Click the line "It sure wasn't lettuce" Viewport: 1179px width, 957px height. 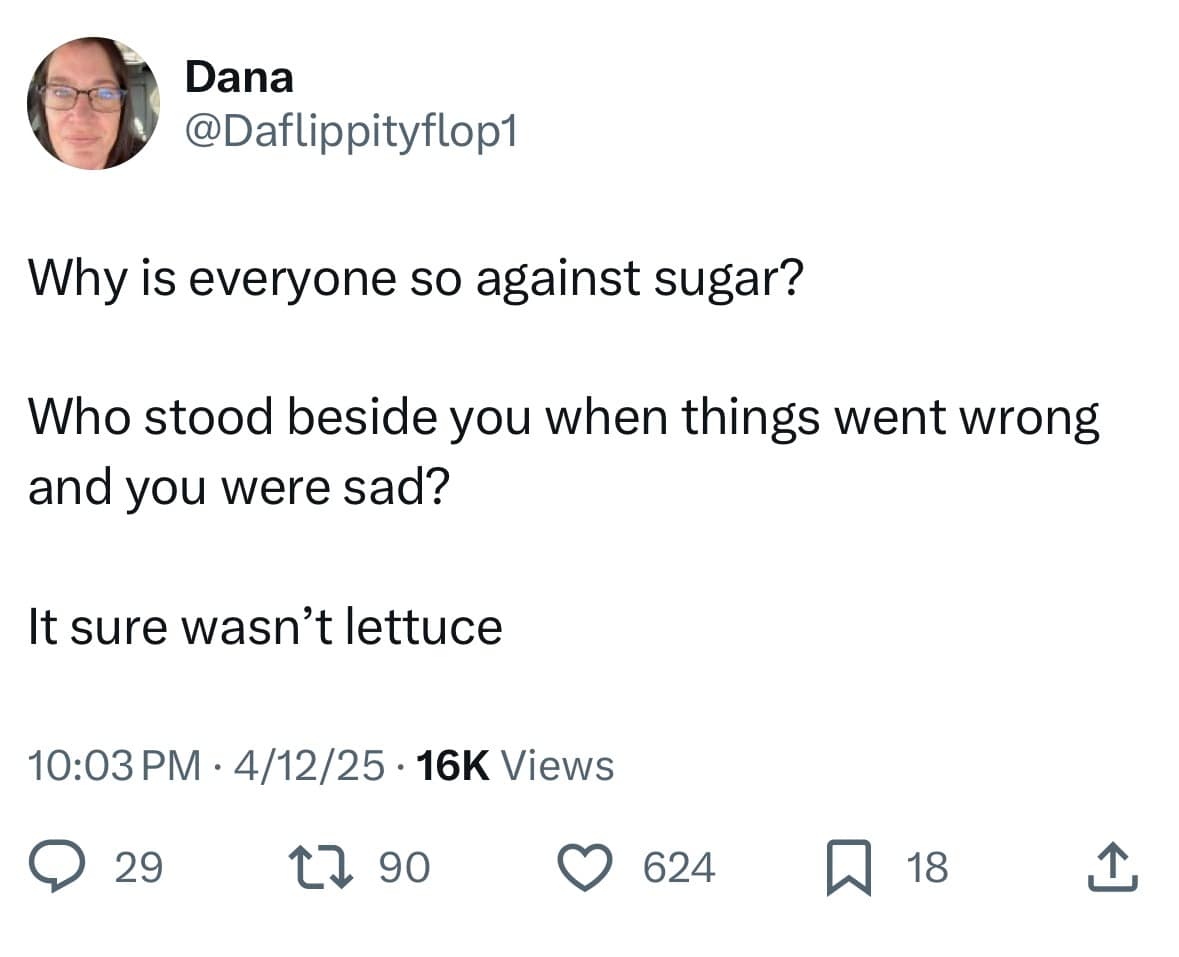(x=264, y=627)
